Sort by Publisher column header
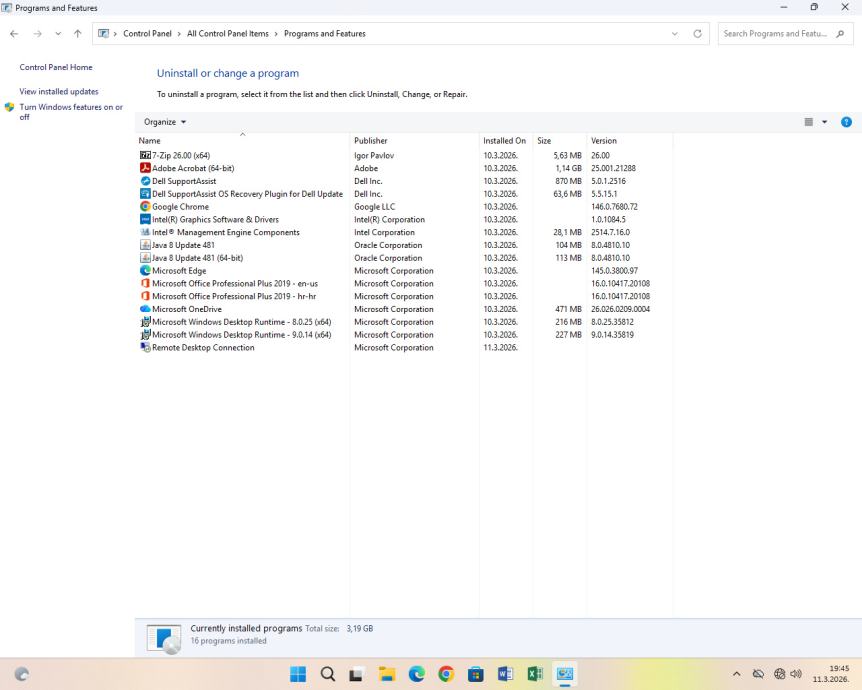 414,141
